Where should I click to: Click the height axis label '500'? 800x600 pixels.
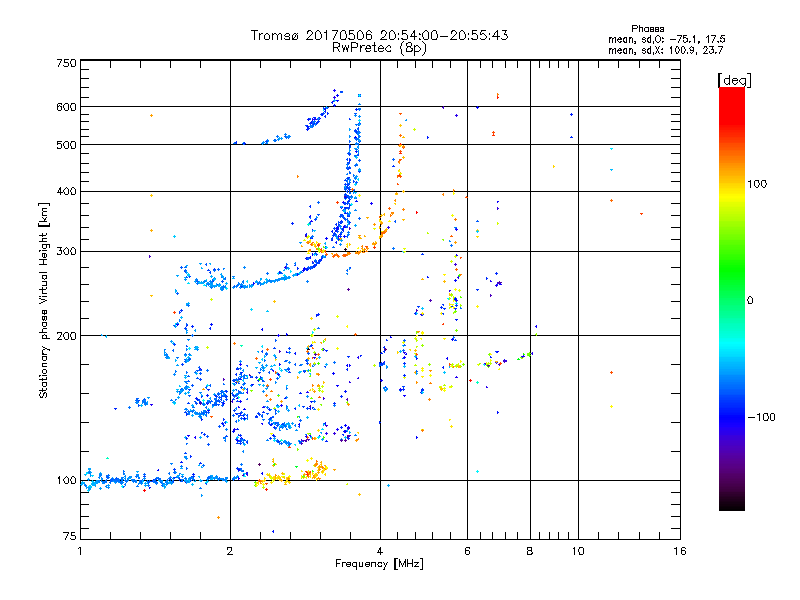[x=67, y=145]
